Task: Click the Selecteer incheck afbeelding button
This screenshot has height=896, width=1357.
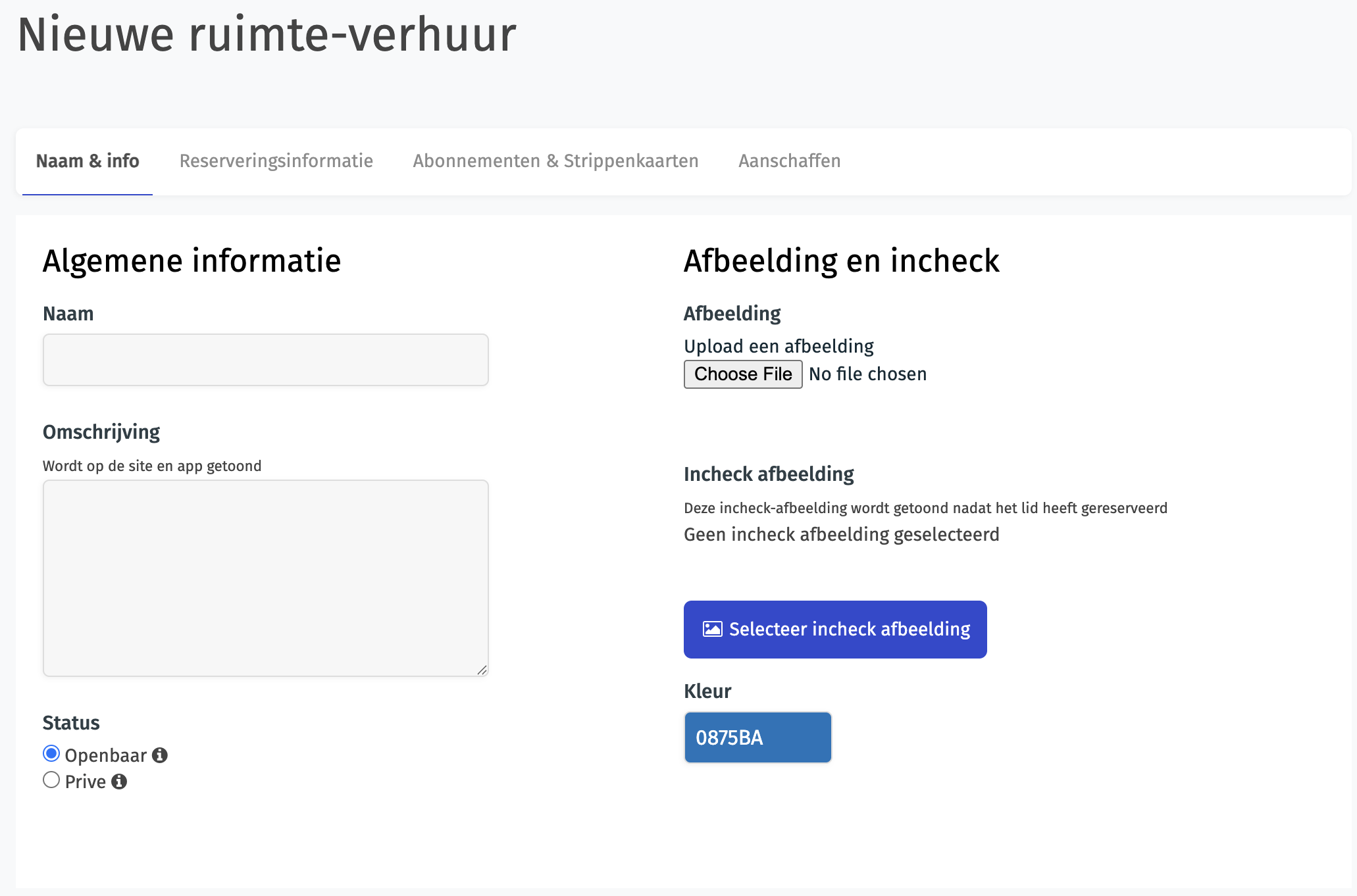Action: tap(835, 630)
